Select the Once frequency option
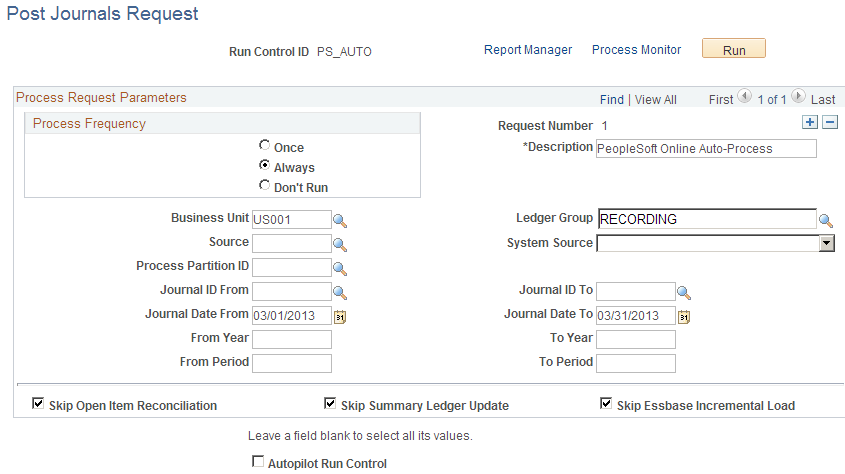This screenshot has width=845, height=474. coord(264,145)
